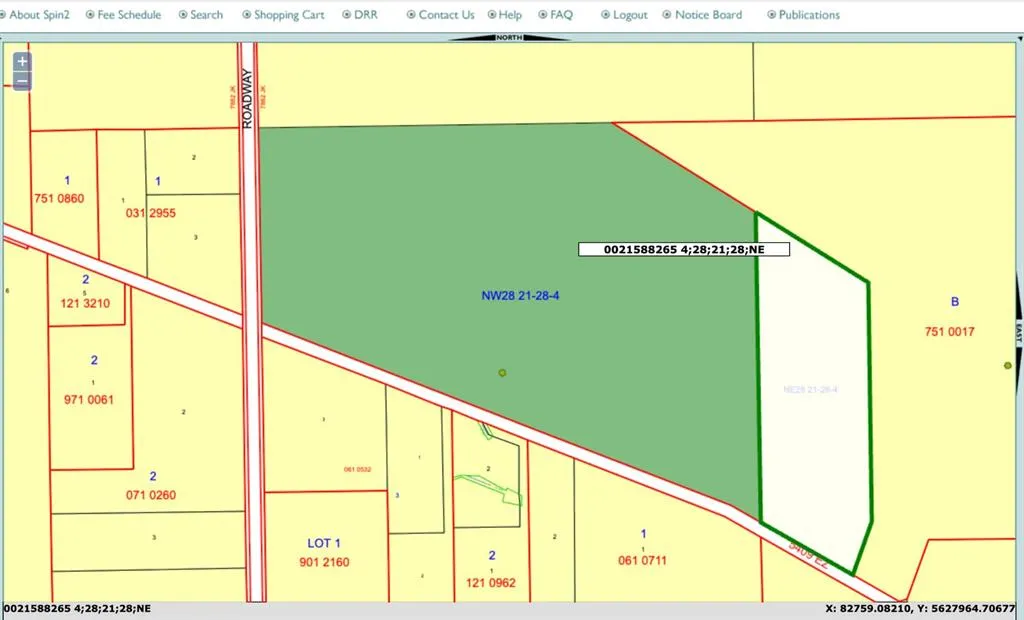
Task: Open the FAQ page
Action: coord(561,14)
